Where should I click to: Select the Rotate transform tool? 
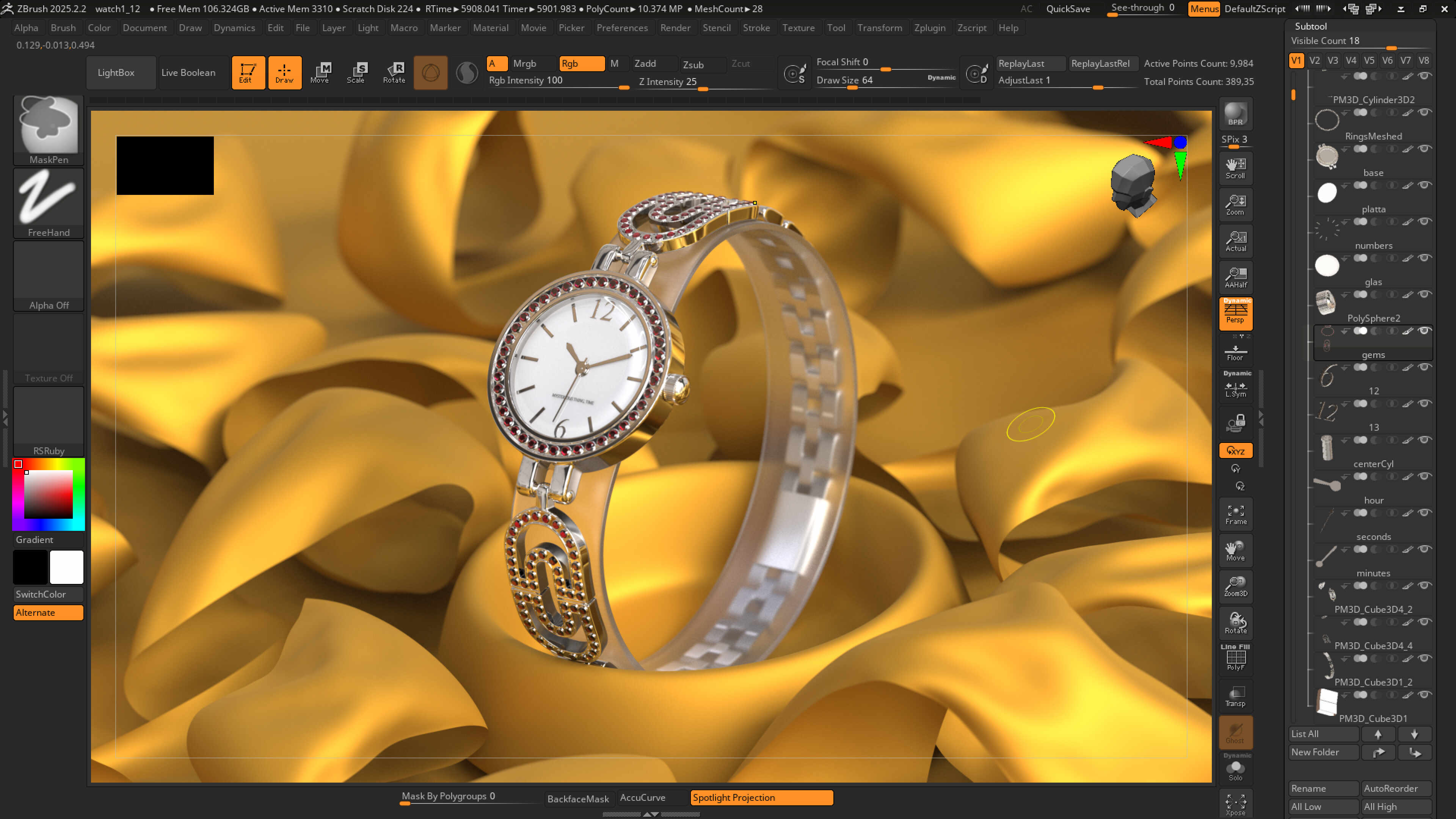click(394, 72)
